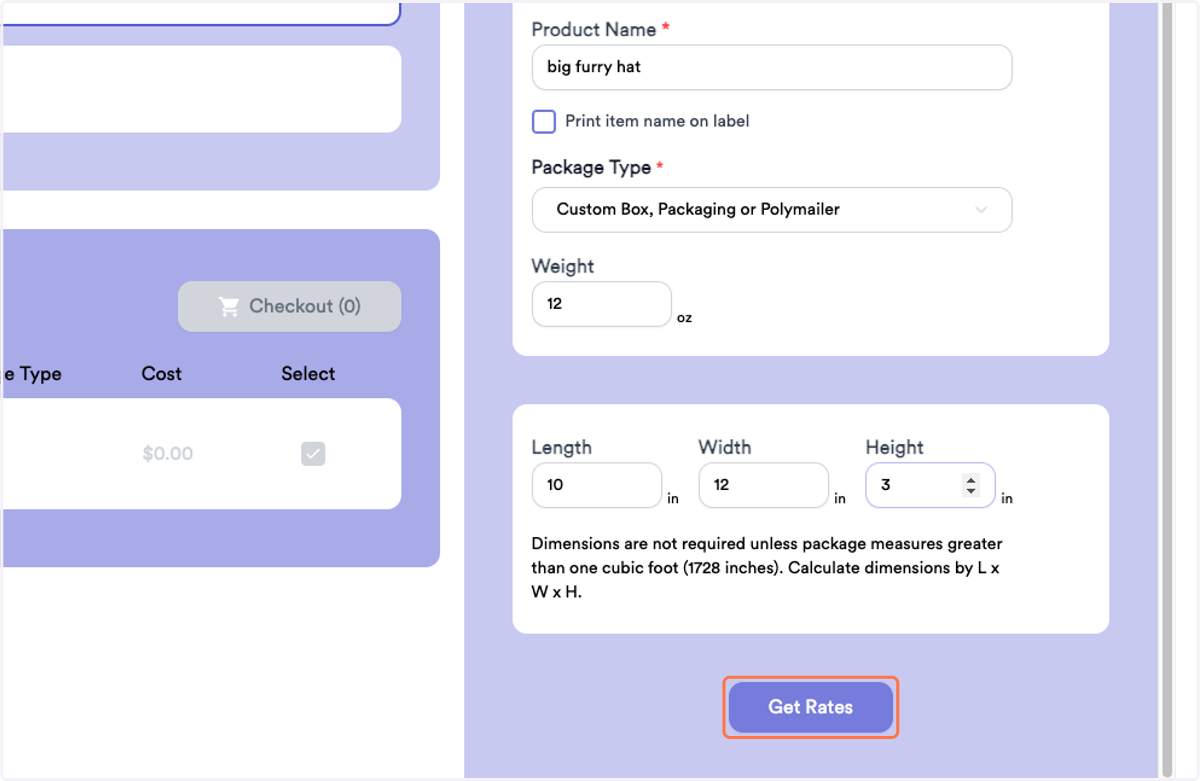Image resolution: width=1200 pixels, height=781 pixels.
Task: Click the Checkout (0) button
Action: pos(289,306)
